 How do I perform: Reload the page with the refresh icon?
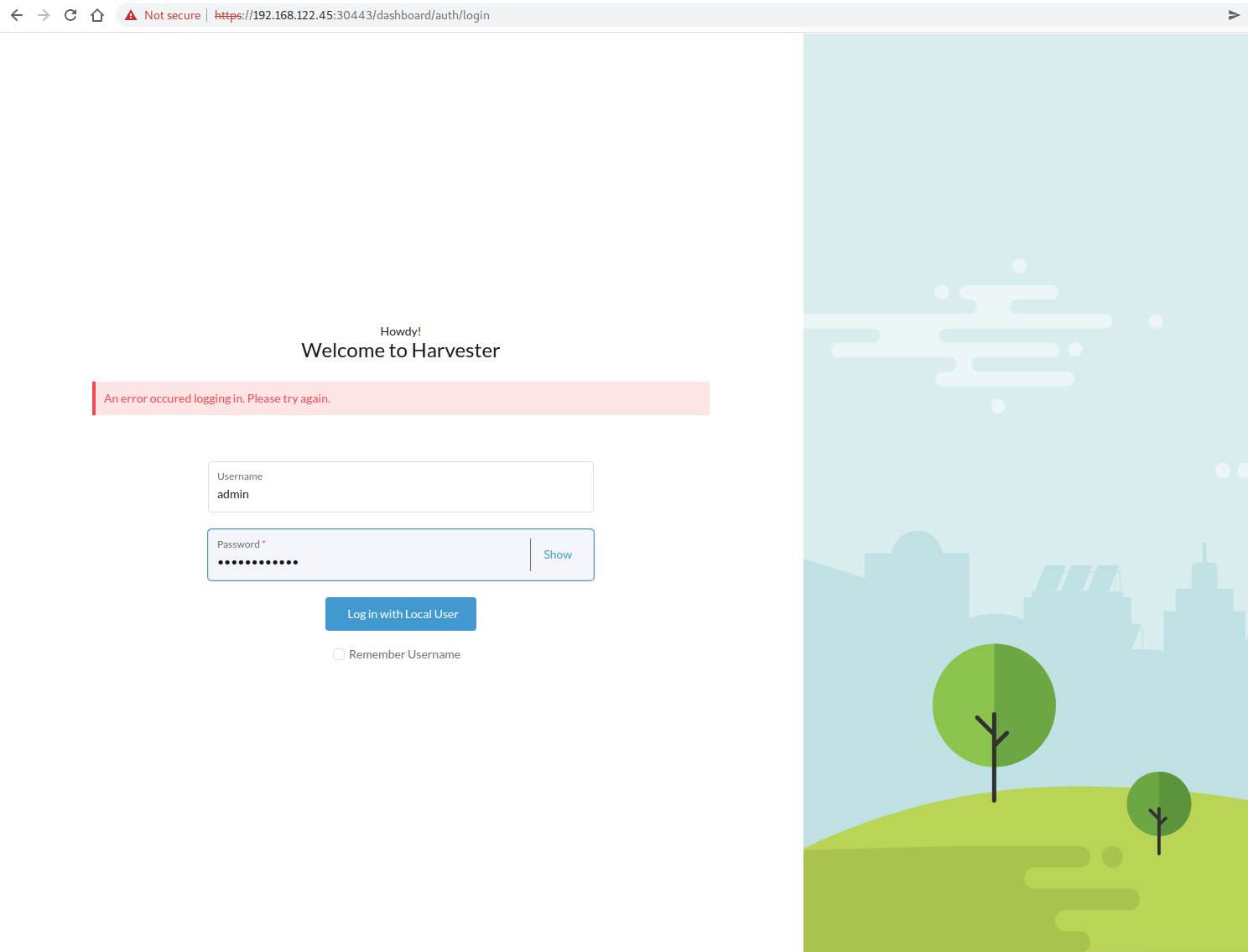click(x=70, y=15)
